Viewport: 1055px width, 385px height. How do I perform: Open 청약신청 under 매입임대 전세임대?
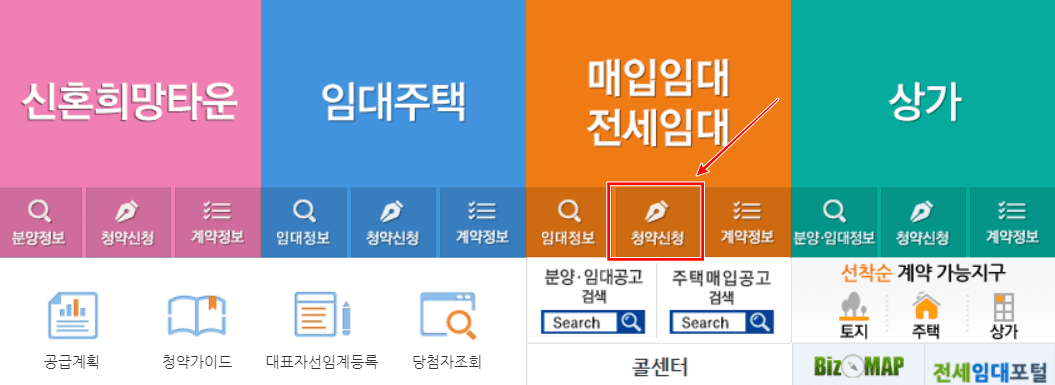coord(656,222)
